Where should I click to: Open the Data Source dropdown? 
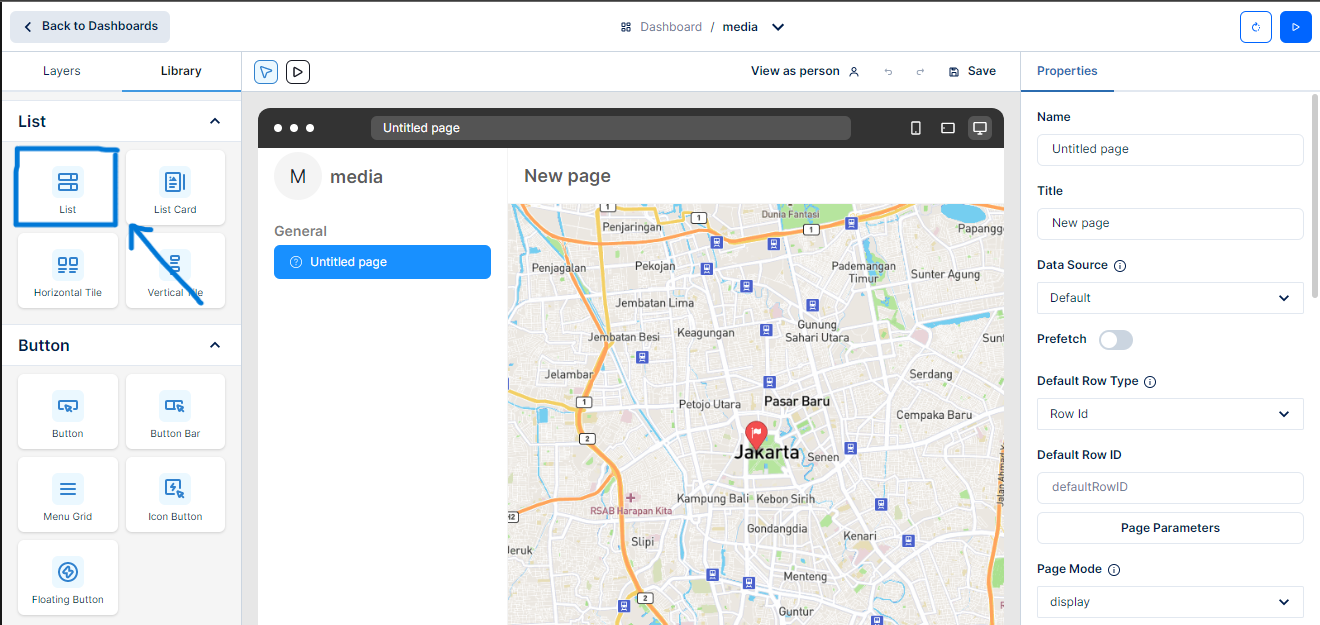point(1170,298)
